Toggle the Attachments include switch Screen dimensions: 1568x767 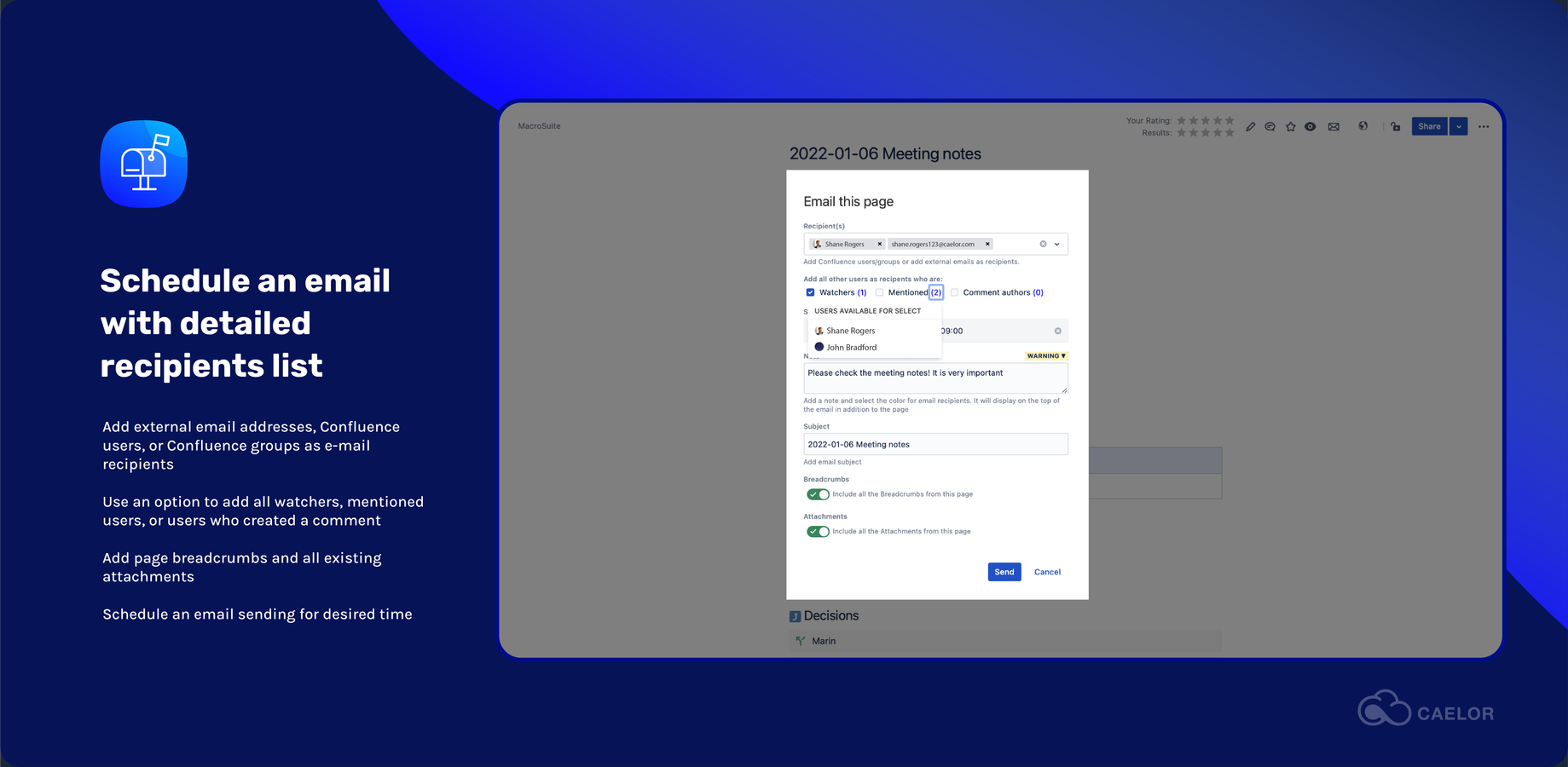pos(818,532)
